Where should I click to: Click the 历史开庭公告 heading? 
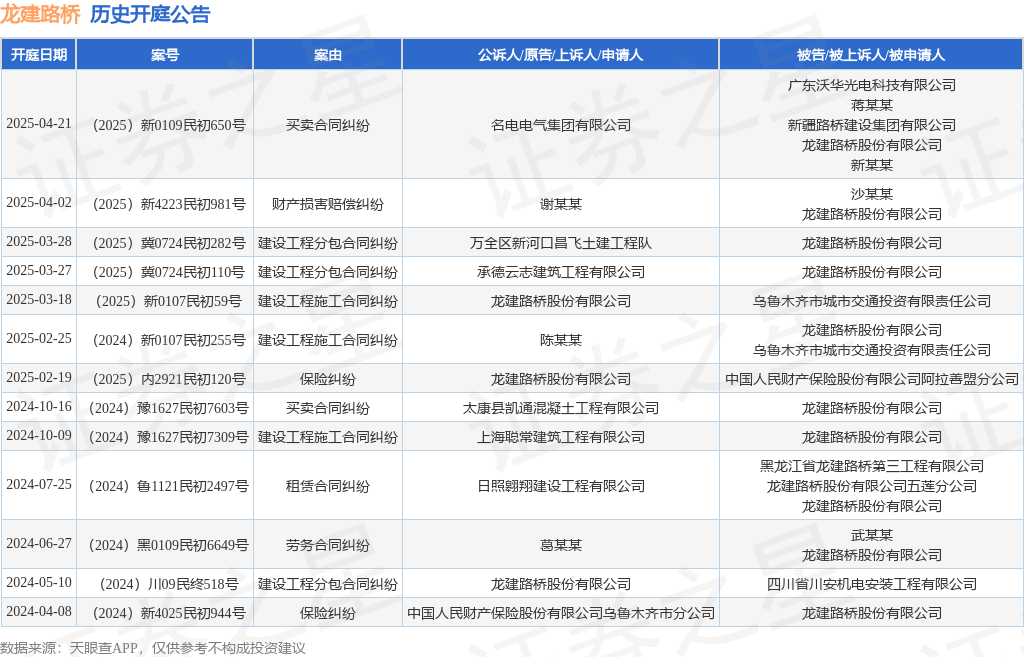[x=150, y=14]
